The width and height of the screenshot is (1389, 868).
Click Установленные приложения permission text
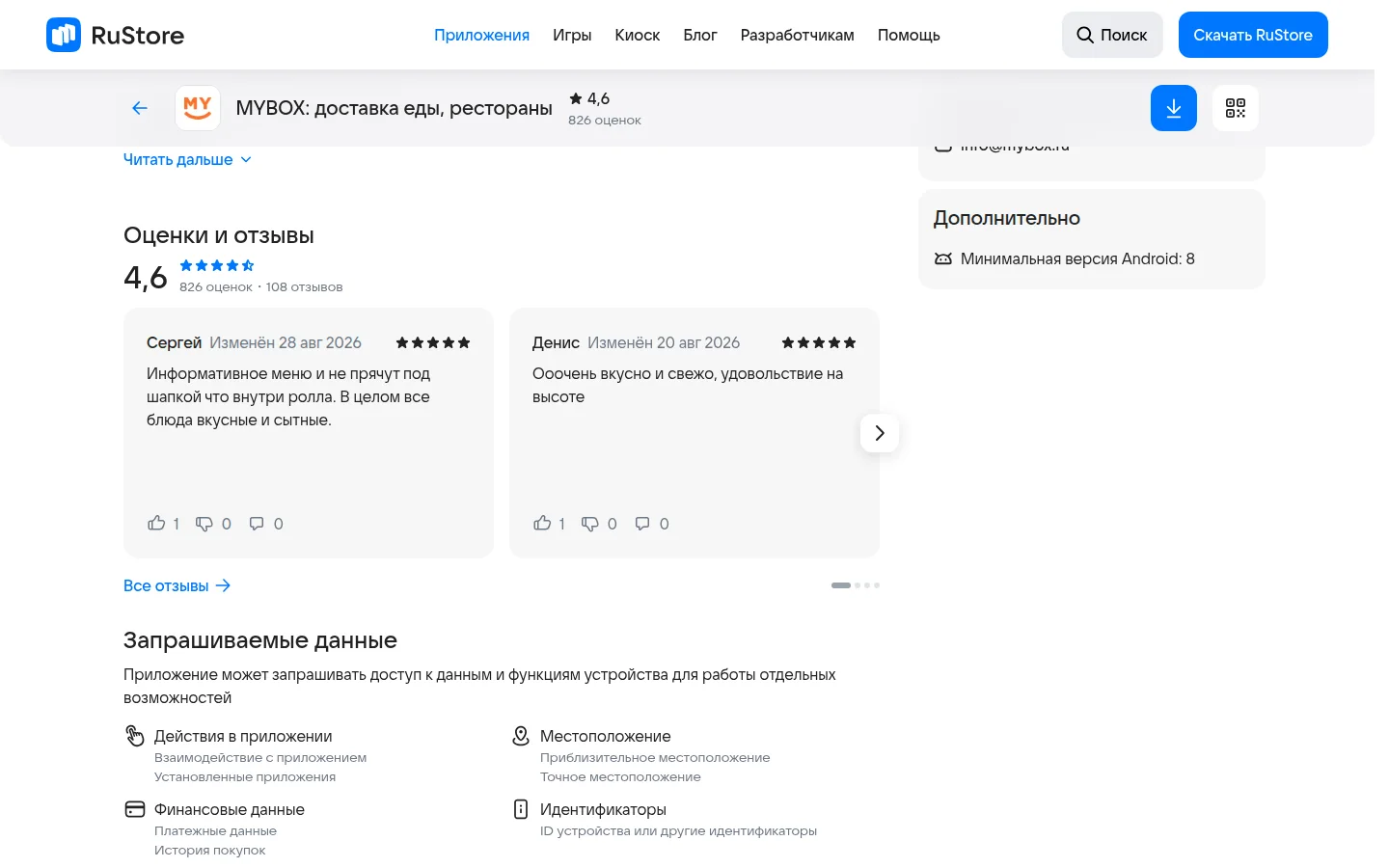[245, 776]
